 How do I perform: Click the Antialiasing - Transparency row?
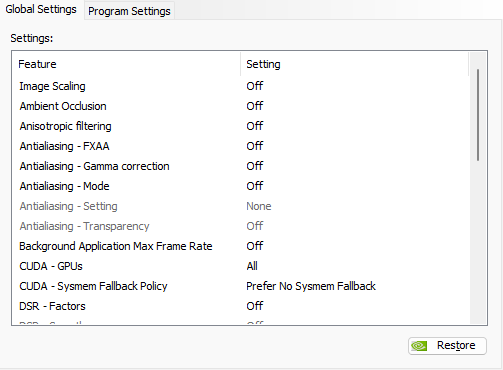(241, 226)
